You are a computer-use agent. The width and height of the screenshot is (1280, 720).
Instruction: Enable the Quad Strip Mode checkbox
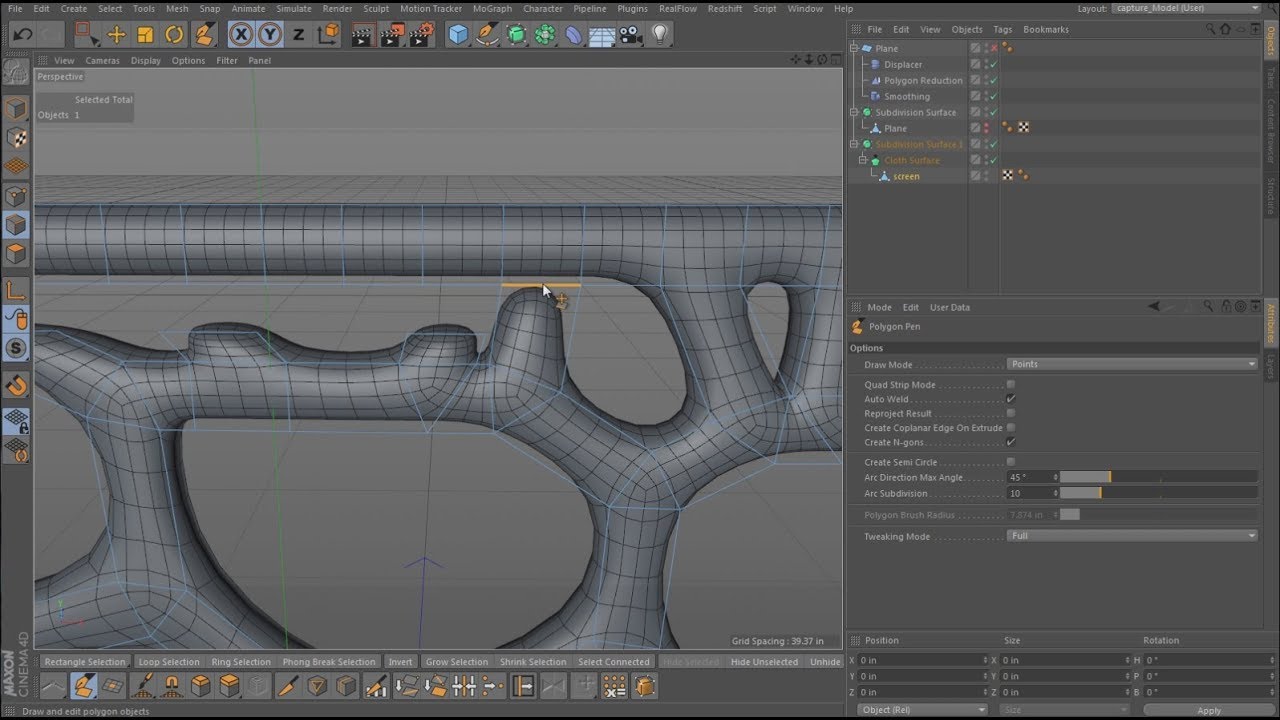1011,385
